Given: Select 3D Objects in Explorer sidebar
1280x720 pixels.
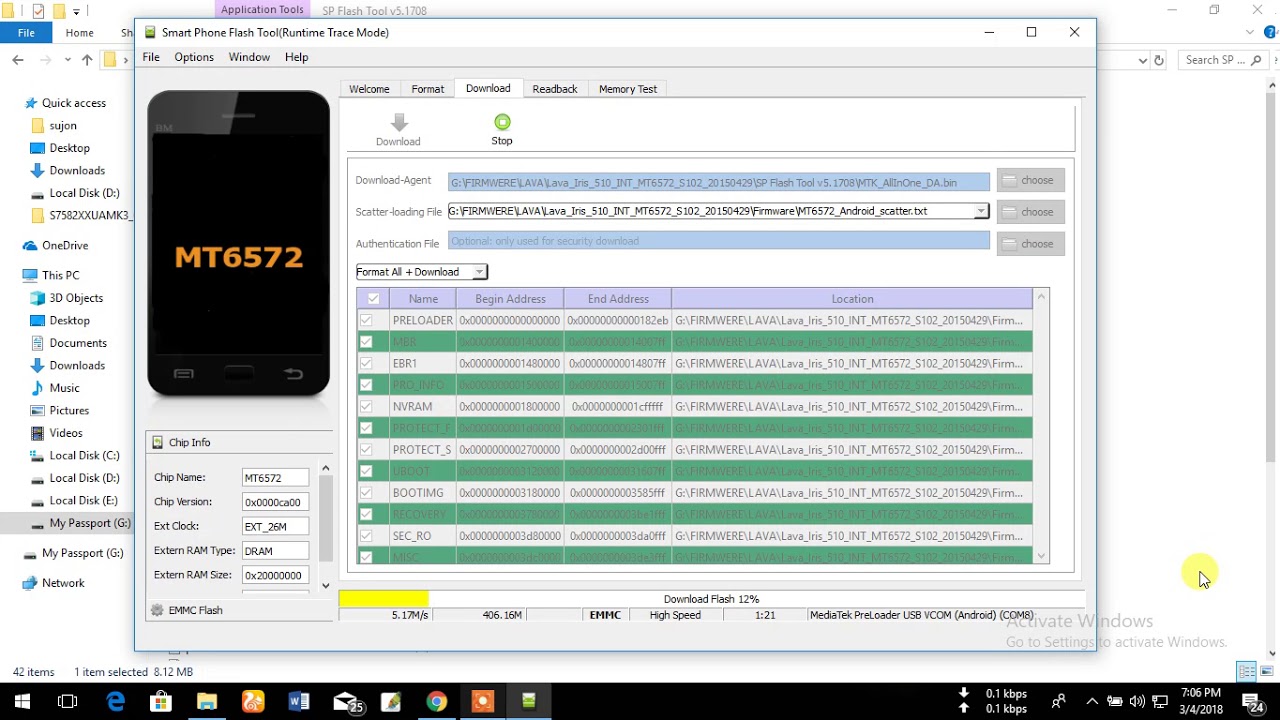Looking at the screenshot, I should tap(76, 298).
